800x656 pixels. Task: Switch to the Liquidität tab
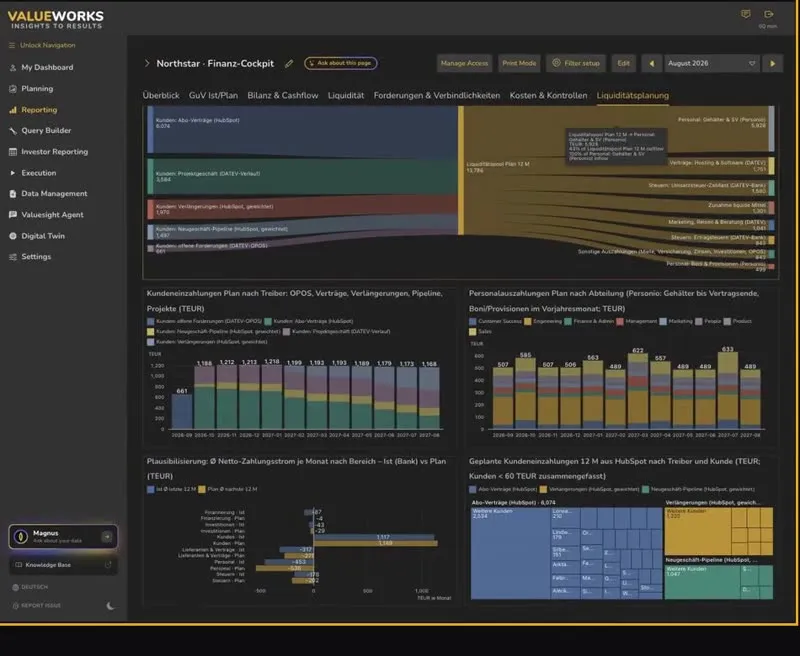pos(346,95)
